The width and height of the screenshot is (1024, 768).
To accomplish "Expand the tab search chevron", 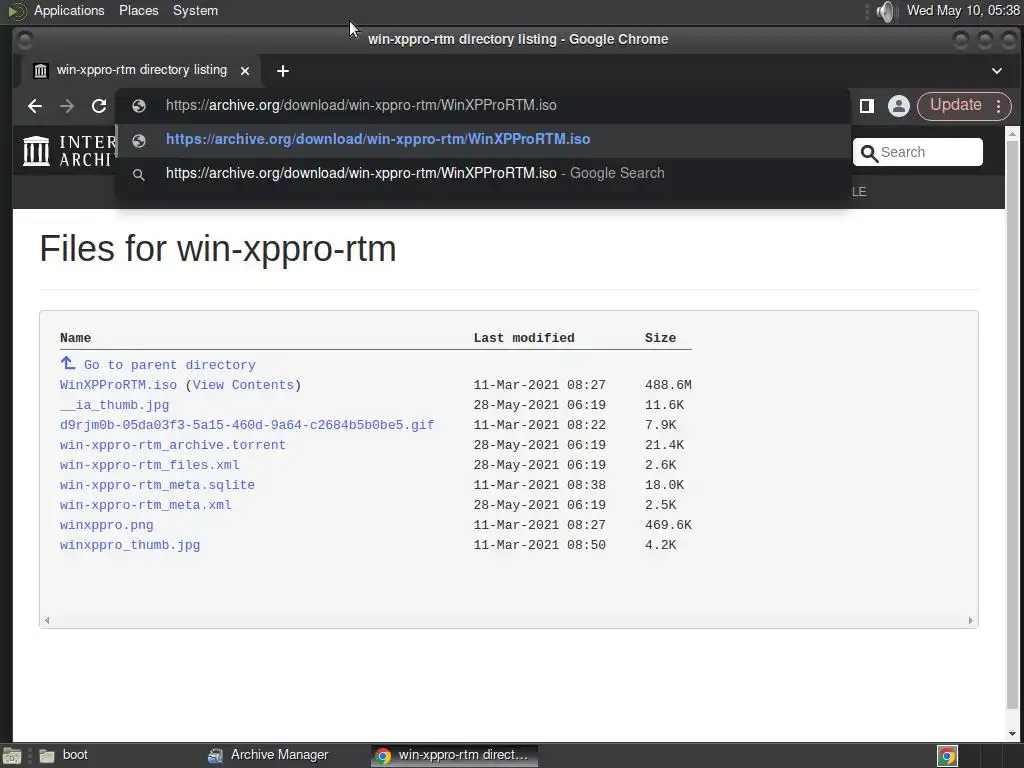I will pyautogui.click(x=997, y=71).
